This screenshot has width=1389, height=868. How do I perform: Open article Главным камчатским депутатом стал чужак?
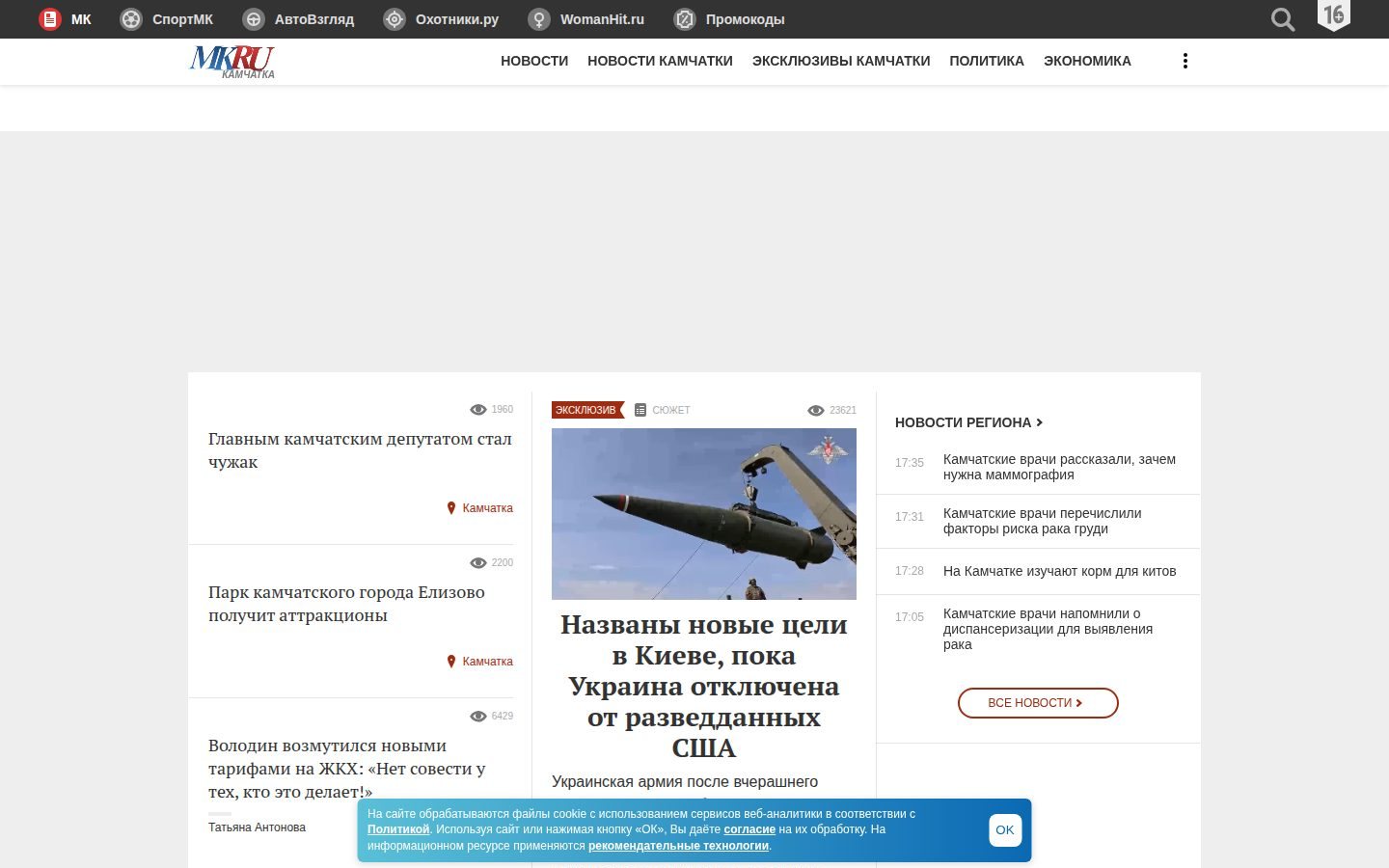(x=360, y=450)
